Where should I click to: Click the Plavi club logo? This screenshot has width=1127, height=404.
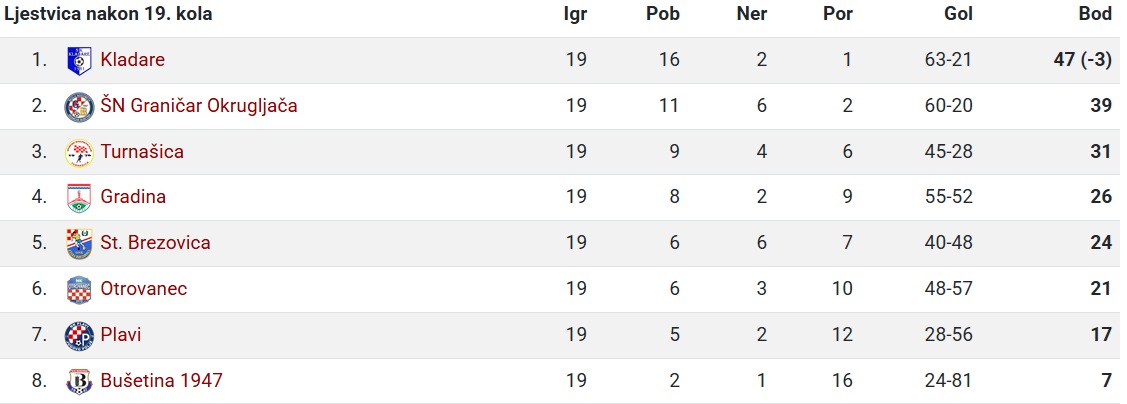coord(79,336)
